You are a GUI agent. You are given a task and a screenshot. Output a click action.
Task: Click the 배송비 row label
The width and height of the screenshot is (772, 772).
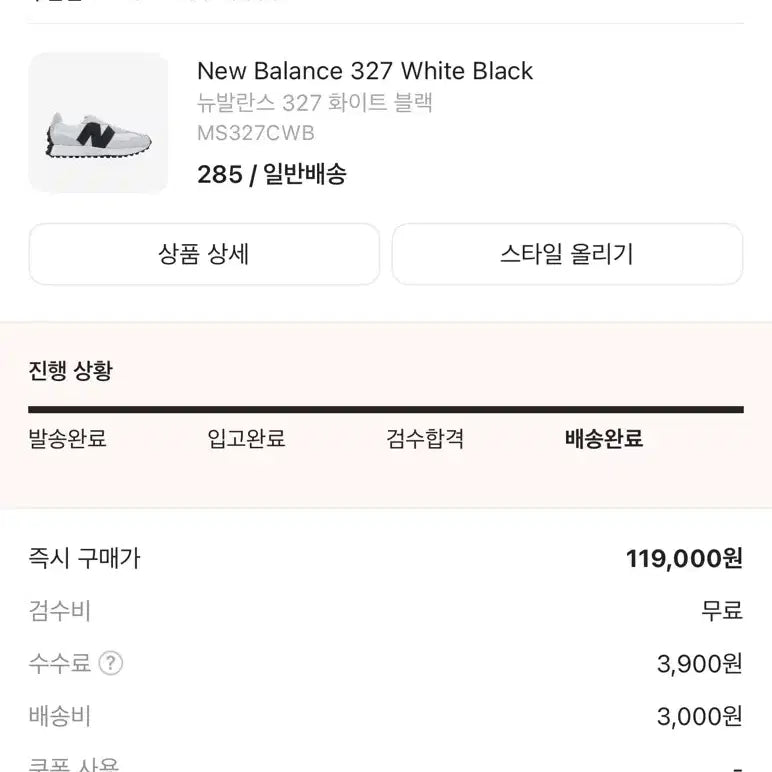pyautogui.click(x=60, y=716)
